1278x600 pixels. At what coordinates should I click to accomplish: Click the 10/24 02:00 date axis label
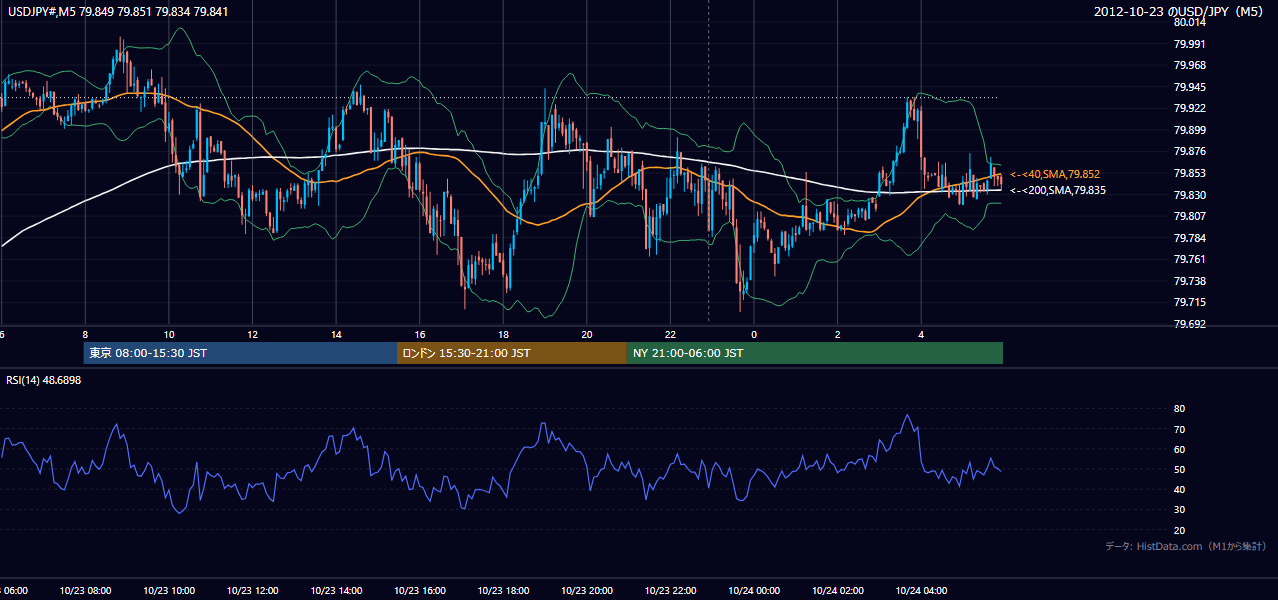(838, 591)
